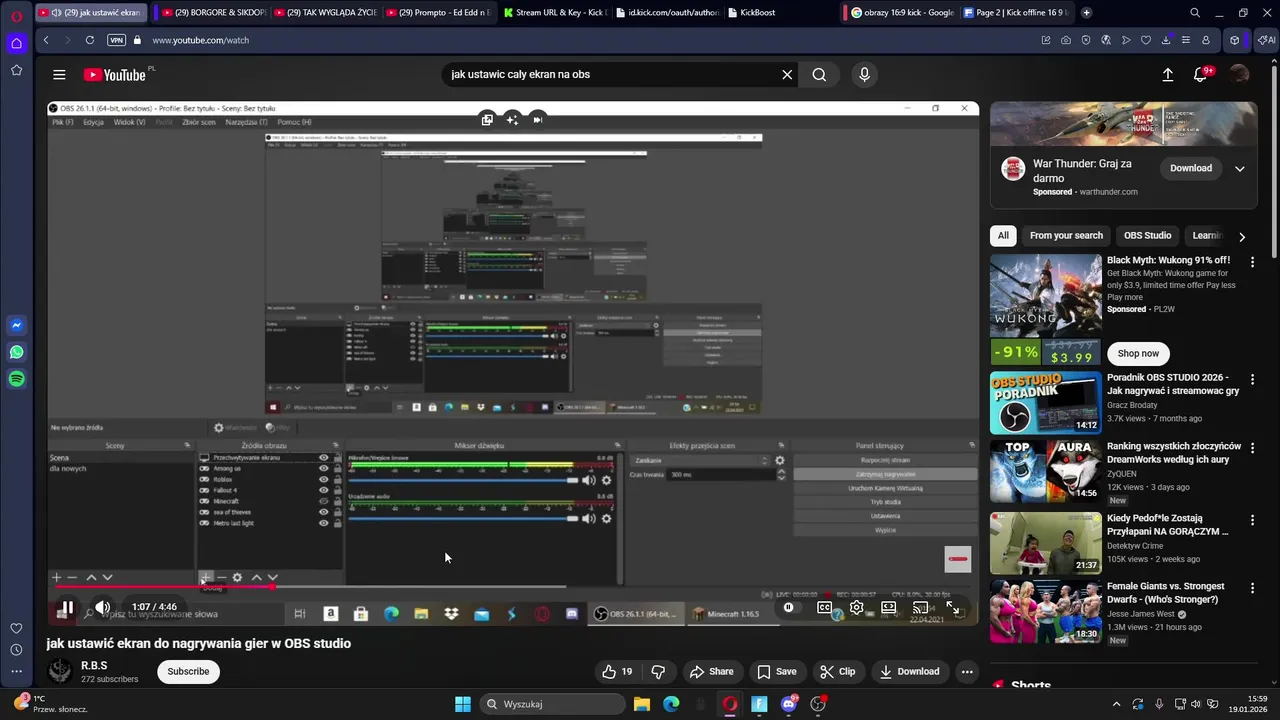
Task: Open more actions beside the Download button
Action: coord(967,672)
